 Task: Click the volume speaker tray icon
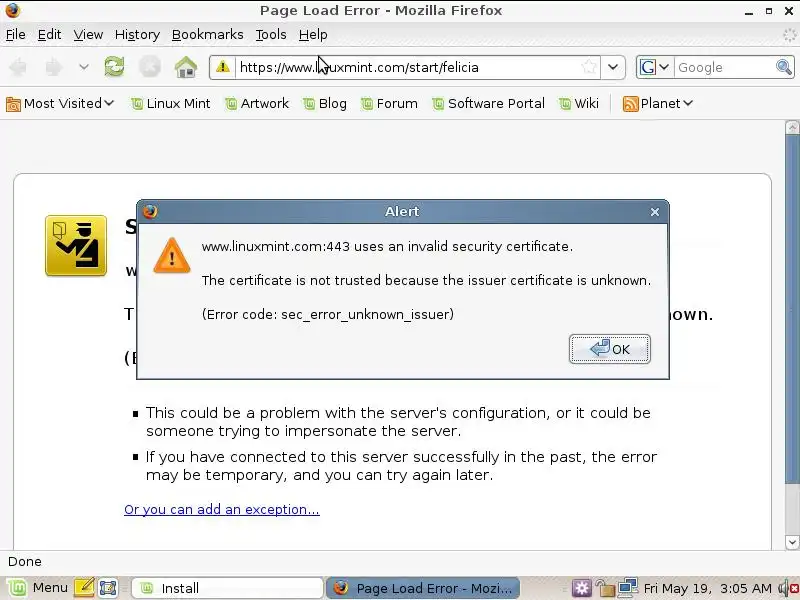(x=789, y=588)
